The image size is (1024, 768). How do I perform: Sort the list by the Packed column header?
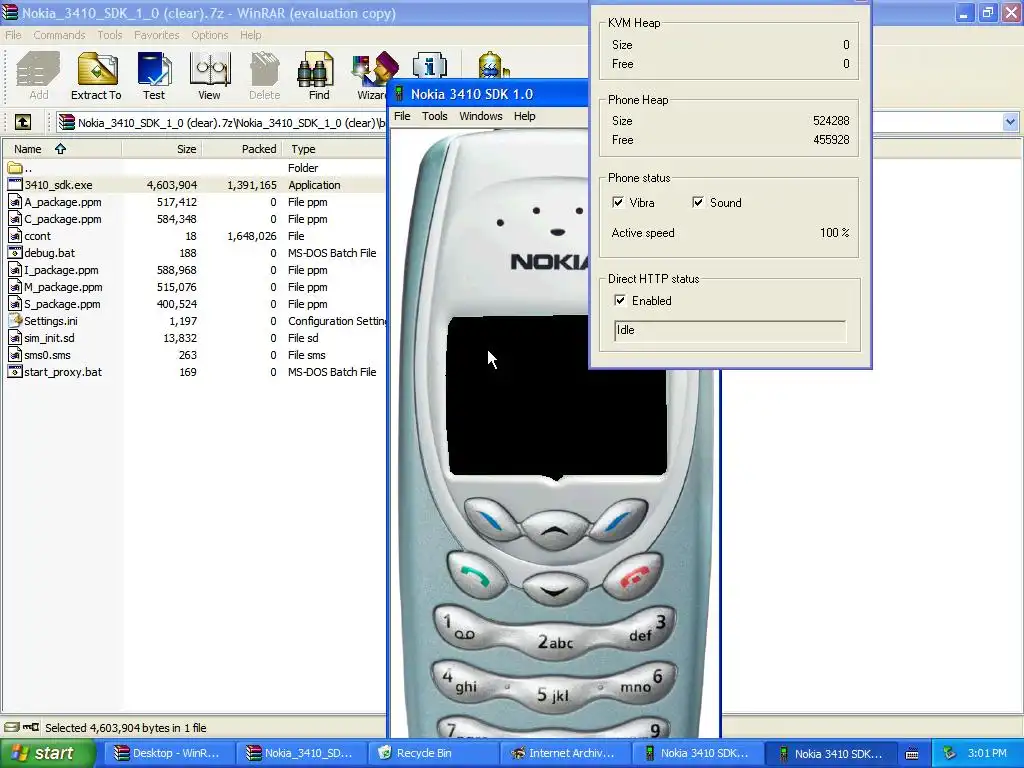[242, 149]
